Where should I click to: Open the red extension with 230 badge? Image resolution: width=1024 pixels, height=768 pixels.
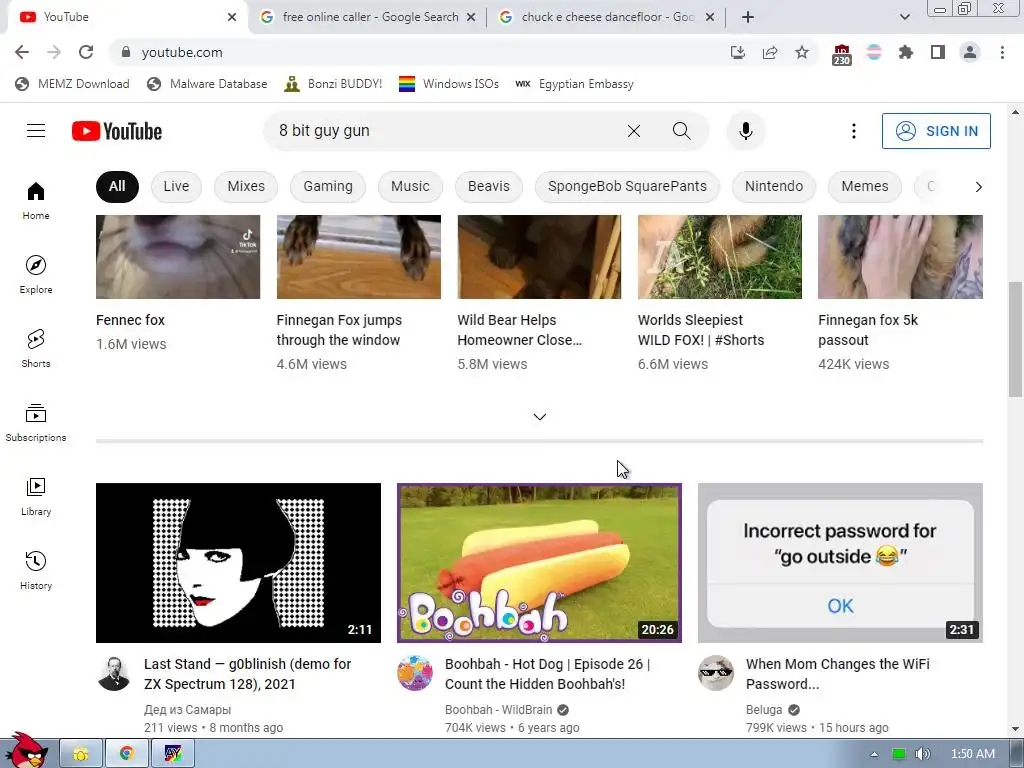842,54
